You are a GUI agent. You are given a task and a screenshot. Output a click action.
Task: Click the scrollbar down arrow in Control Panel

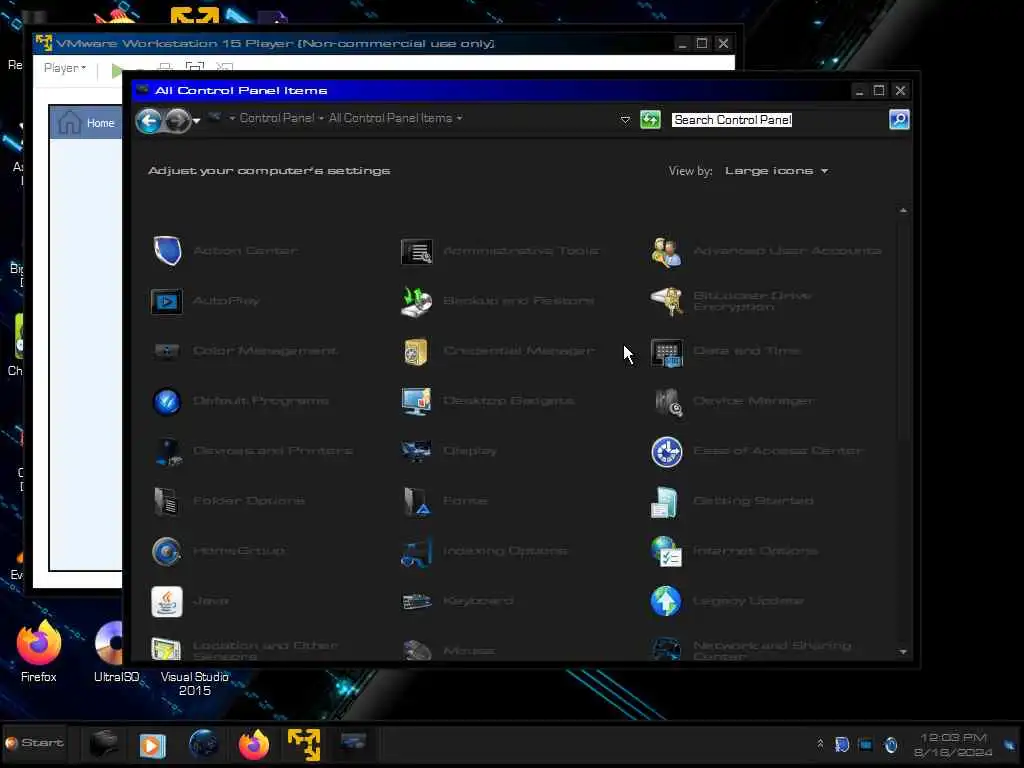tap(903, 652)
